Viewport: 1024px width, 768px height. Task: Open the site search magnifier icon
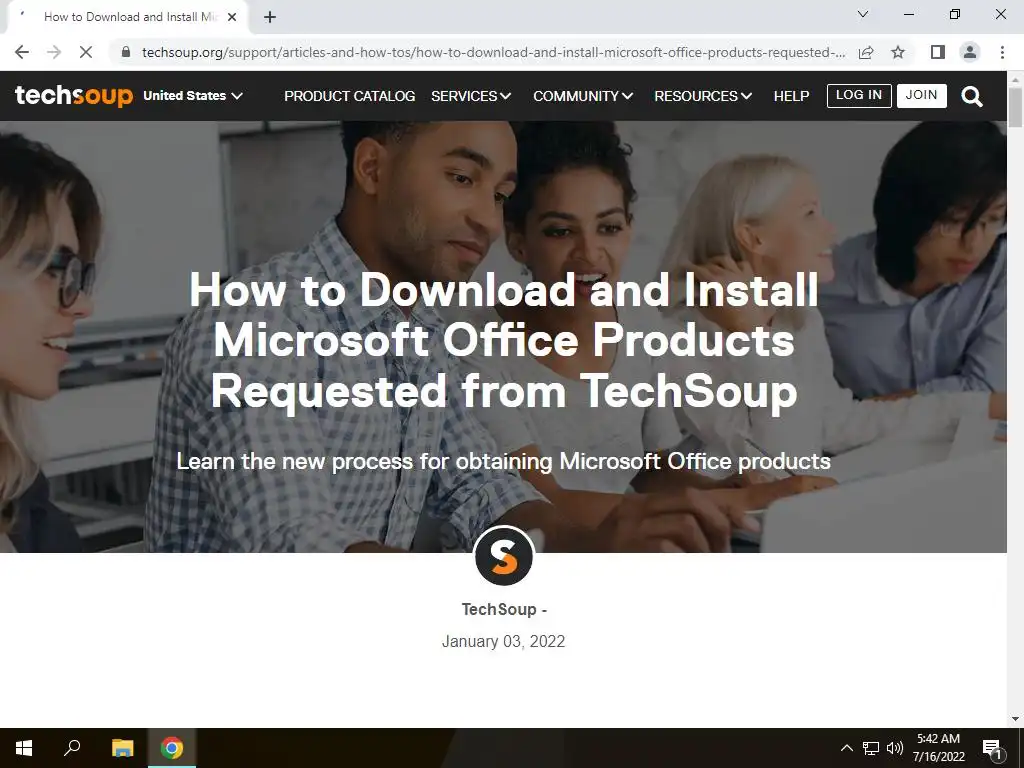coord(971,97)
